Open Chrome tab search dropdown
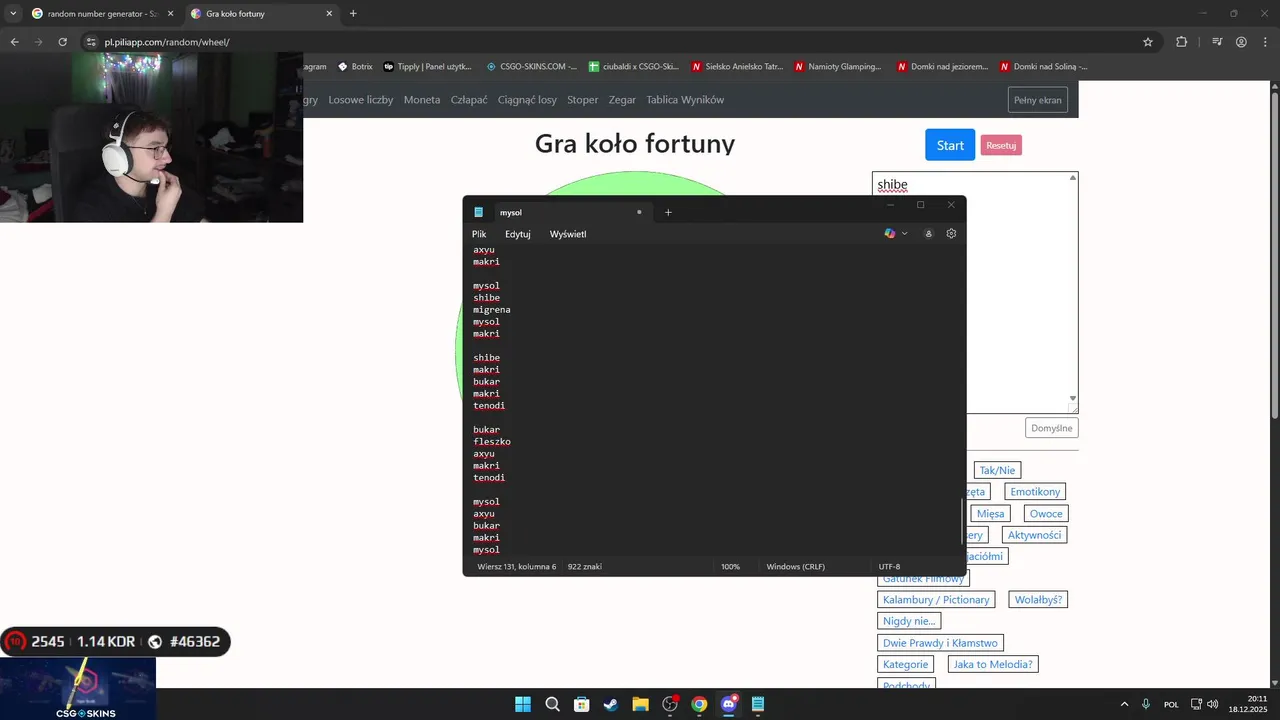Screen dimensions: 1280x720 coord(13,13)
